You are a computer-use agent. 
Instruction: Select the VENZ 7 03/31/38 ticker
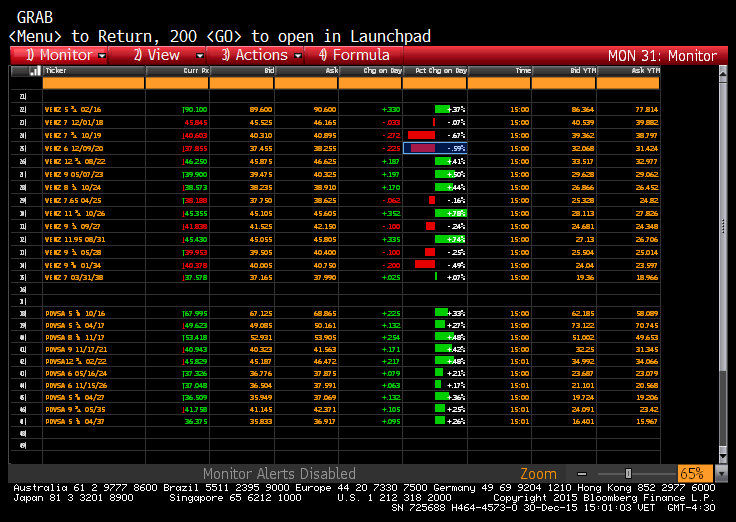[74, 277]
